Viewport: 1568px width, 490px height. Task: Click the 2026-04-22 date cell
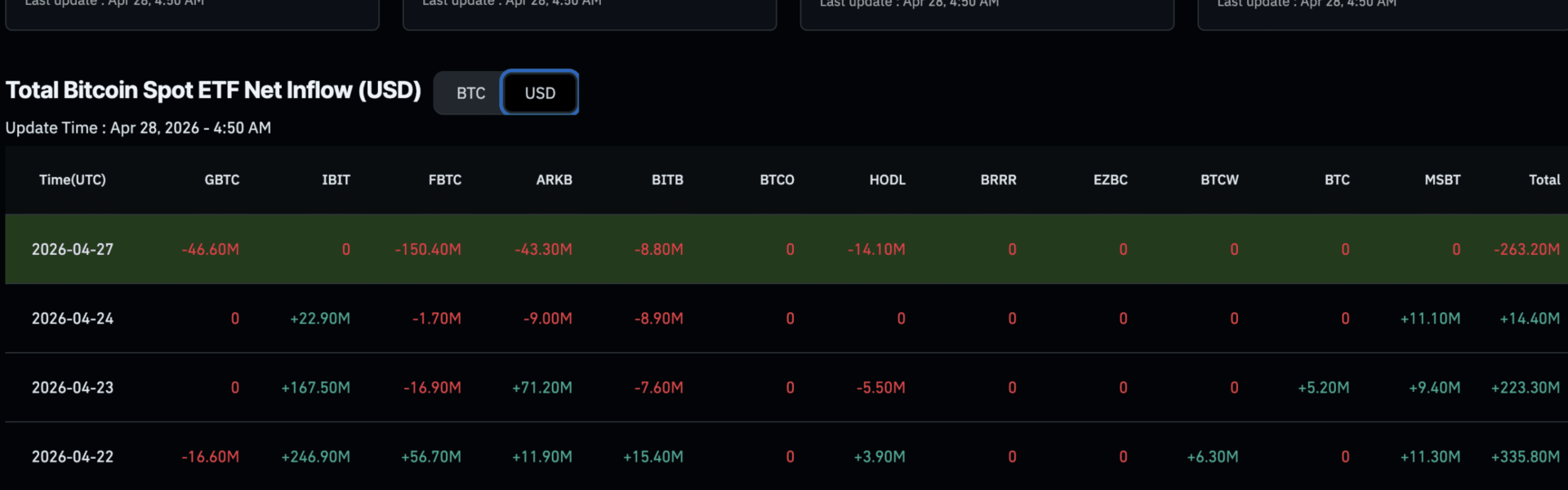[73, 457]
